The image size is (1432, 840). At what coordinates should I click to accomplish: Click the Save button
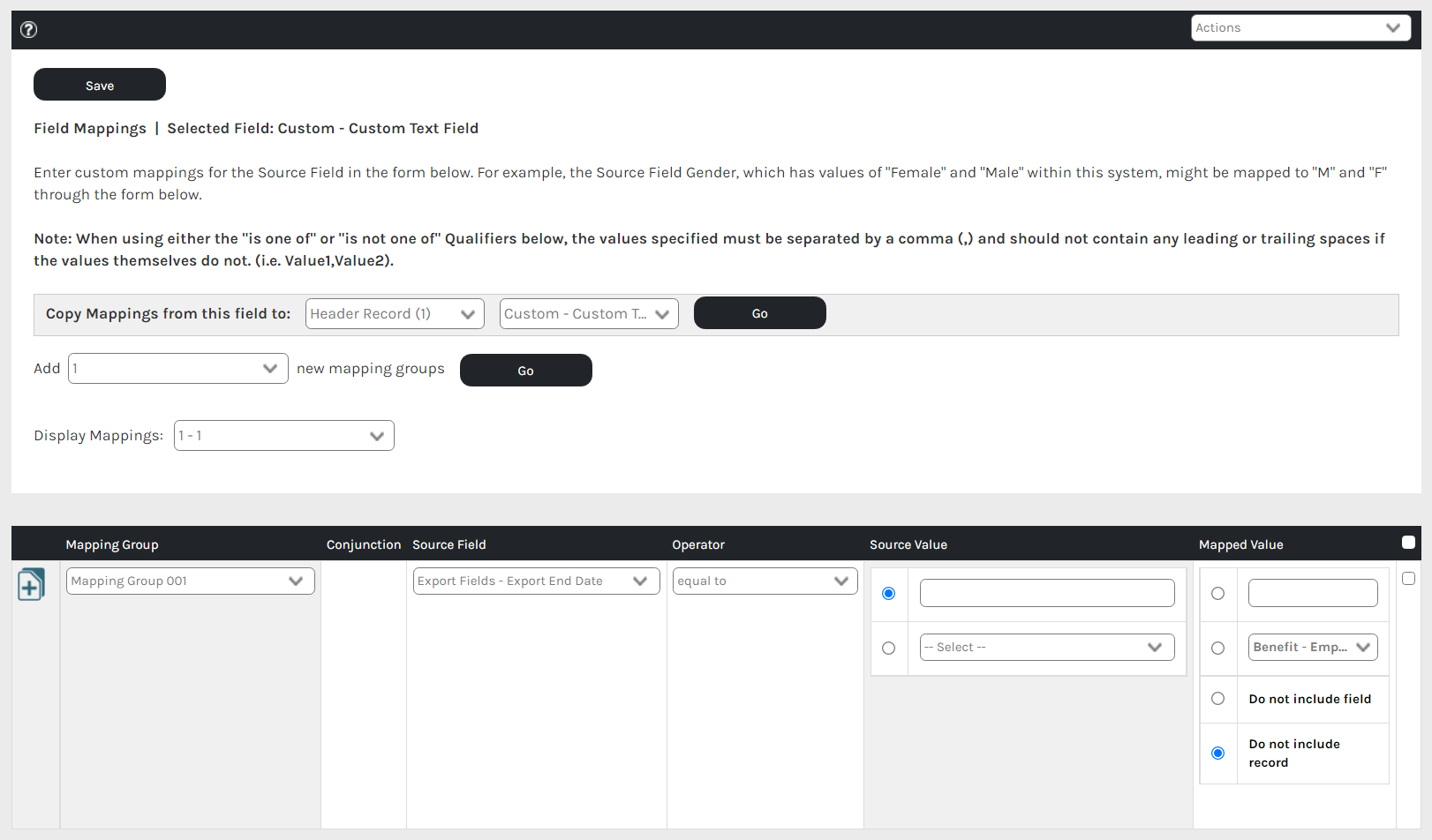click(x=100, y=85)
